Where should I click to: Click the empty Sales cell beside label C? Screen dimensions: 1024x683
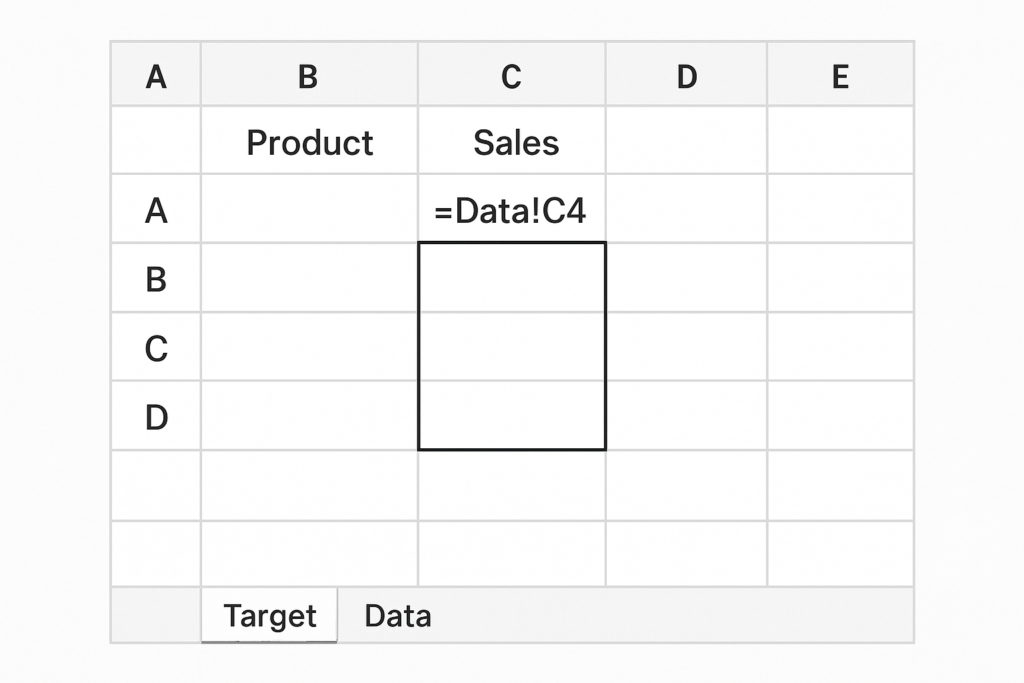coord(511,347)
